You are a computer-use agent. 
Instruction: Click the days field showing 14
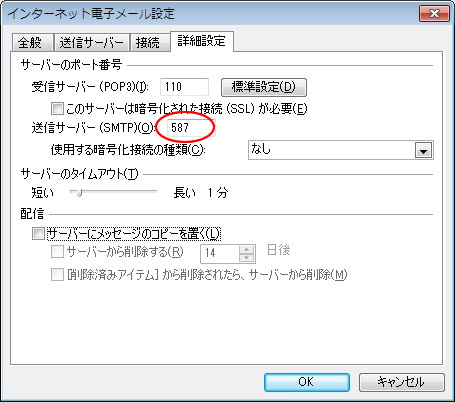[220, 254]
